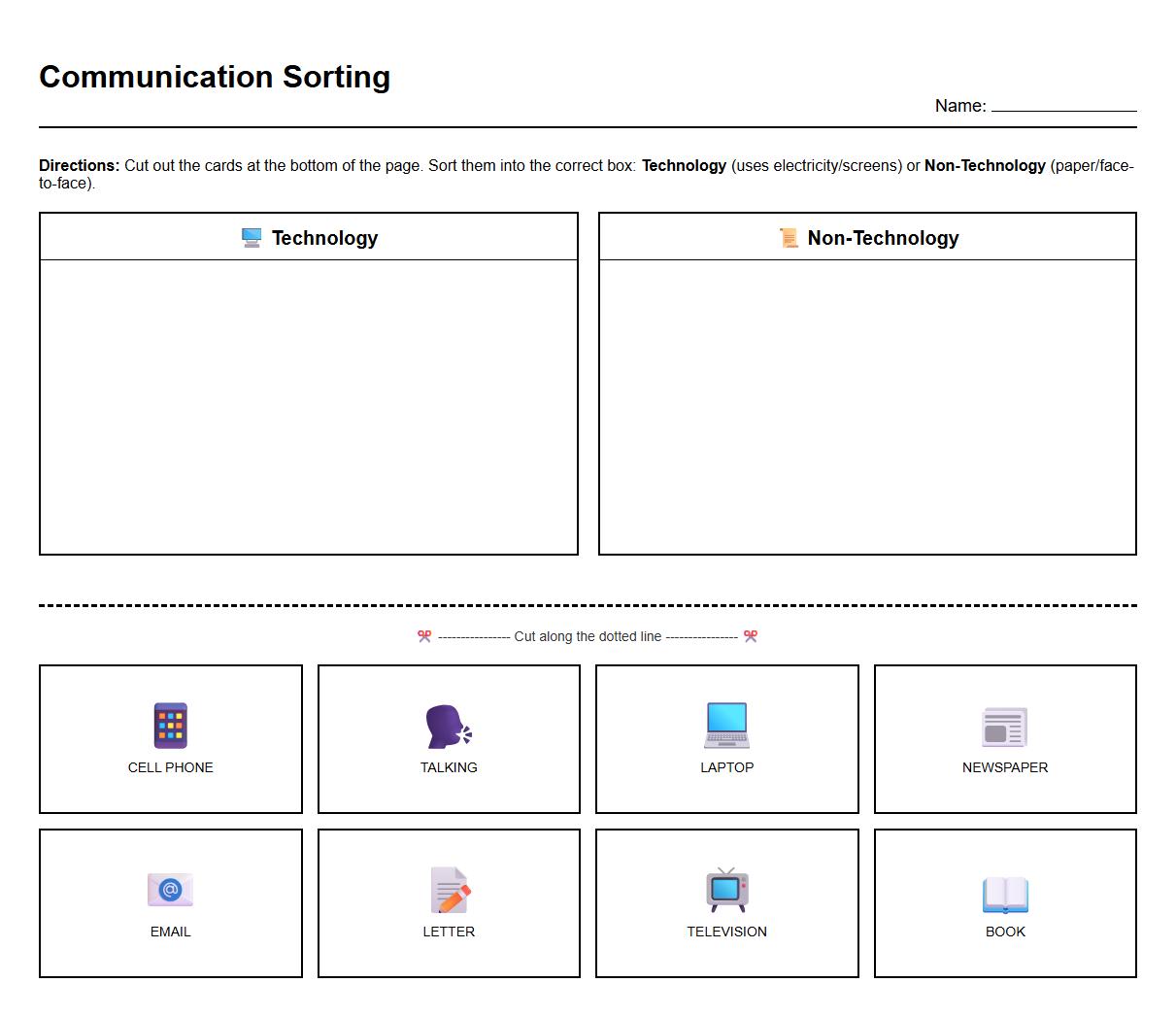This screenshot has width=1176, height=1017.
Task: Click the BOOK card
Action: click(1005, 902)
